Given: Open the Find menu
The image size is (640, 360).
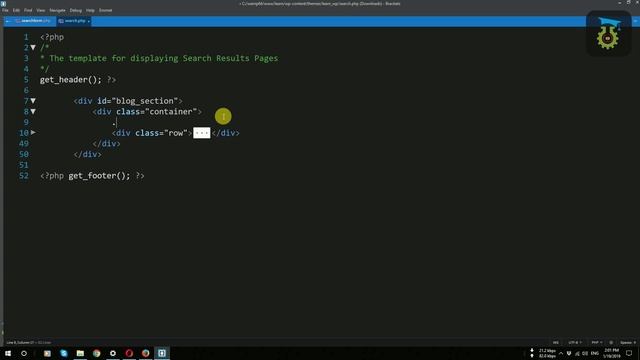Looking at the screenshot, I should 28,10.
